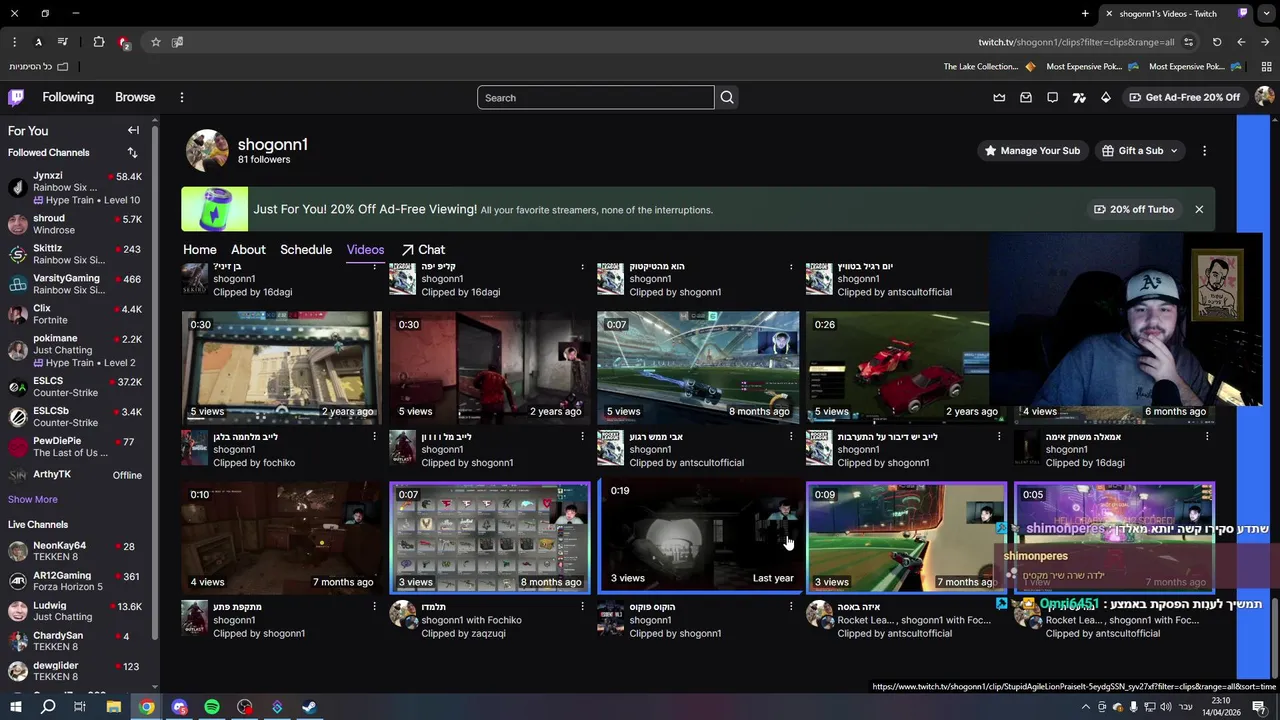The width and height of the screenshot is (1280, 720).
Task: Open the shroud channel in the sidebar
Action: point(75,224)
